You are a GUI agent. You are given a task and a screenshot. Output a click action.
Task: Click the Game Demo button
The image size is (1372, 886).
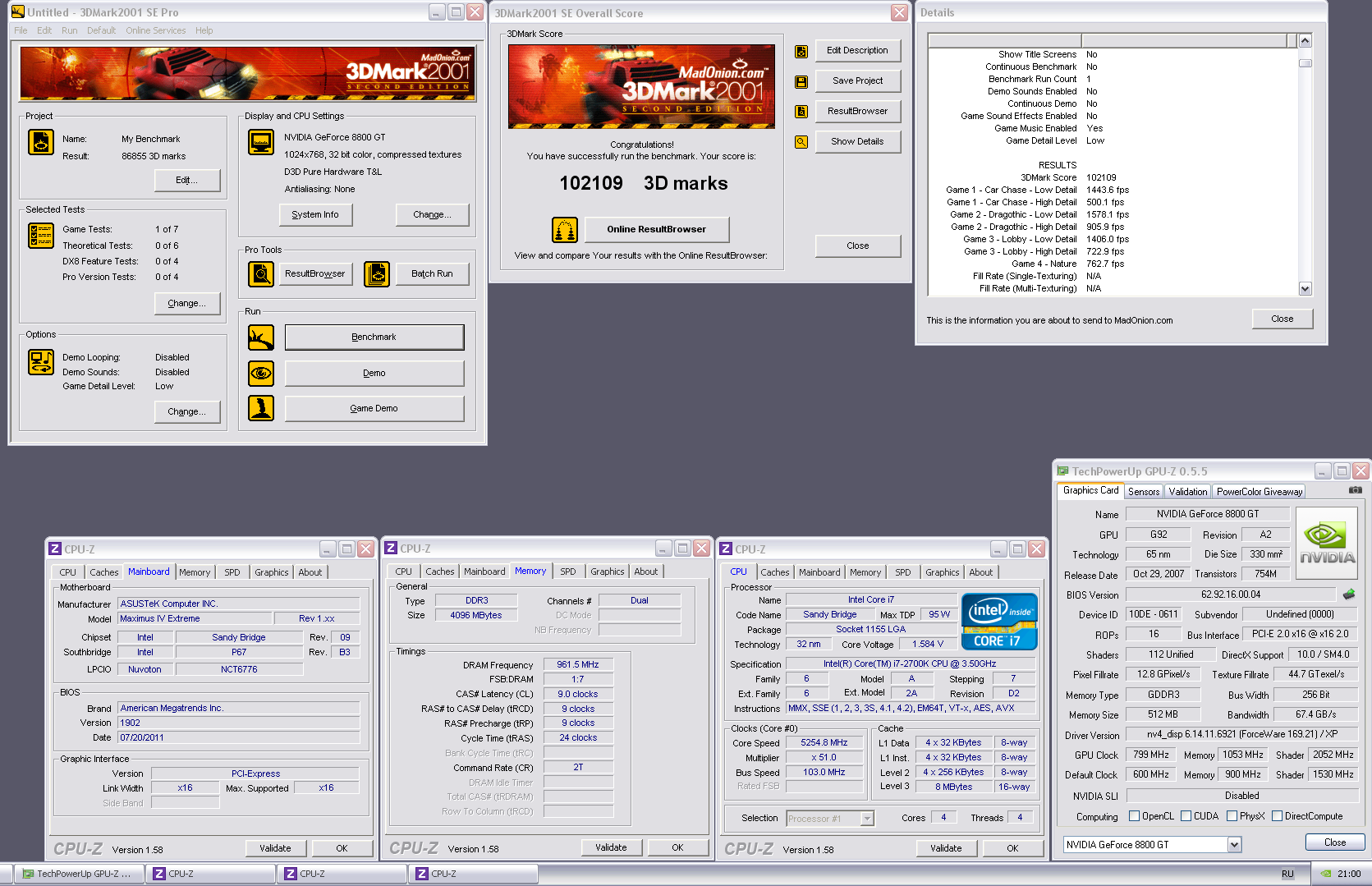(x=374, y=408)
